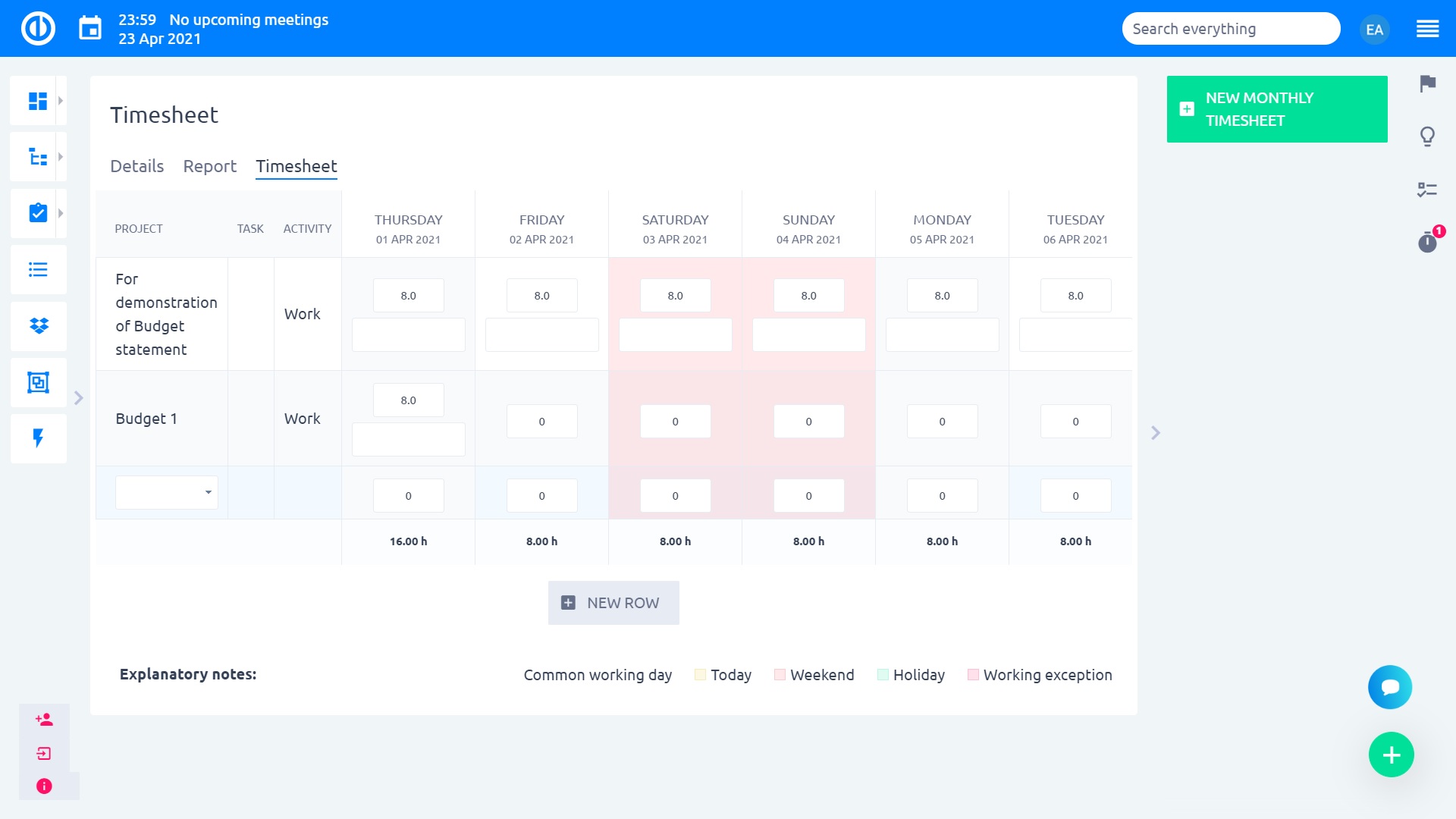Screen dimensions: 1456x819
Task: Click the invite user icon at bottom left
Action: [44, 720]
